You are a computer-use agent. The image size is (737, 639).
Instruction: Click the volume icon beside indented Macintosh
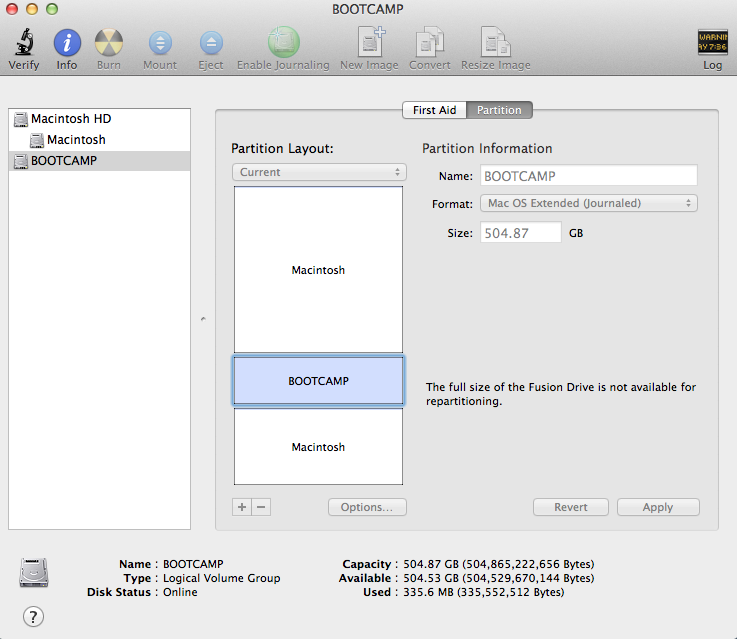pyautogui.click(x=37, y=140)
